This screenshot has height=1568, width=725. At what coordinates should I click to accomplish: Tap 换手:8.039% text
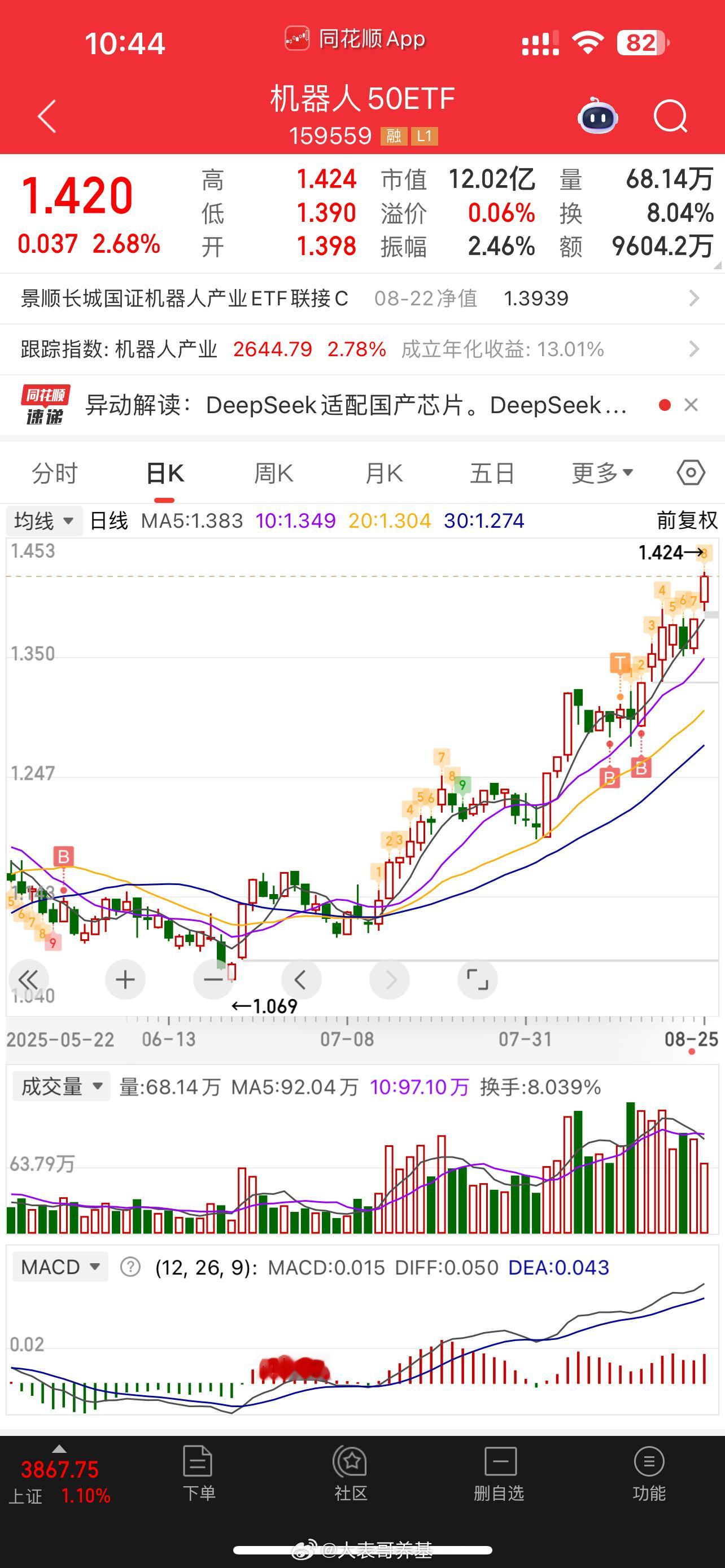(540, 1087)
